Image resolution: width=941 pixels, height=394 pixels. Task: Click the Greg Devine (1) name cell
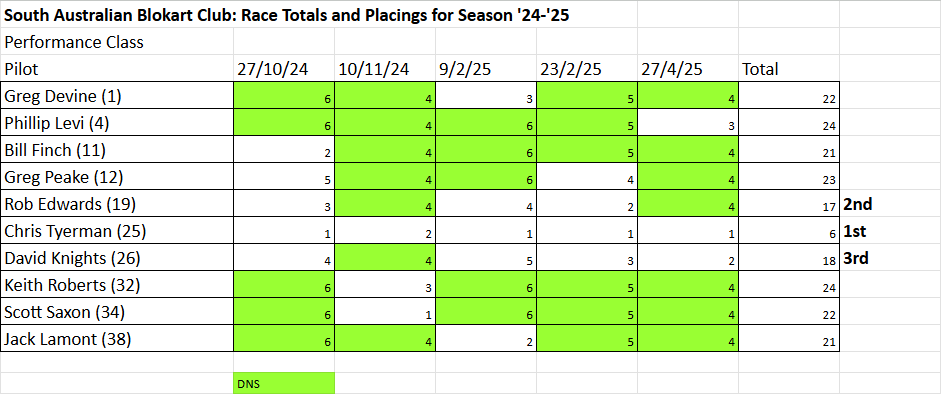click(x=116, y=95)
